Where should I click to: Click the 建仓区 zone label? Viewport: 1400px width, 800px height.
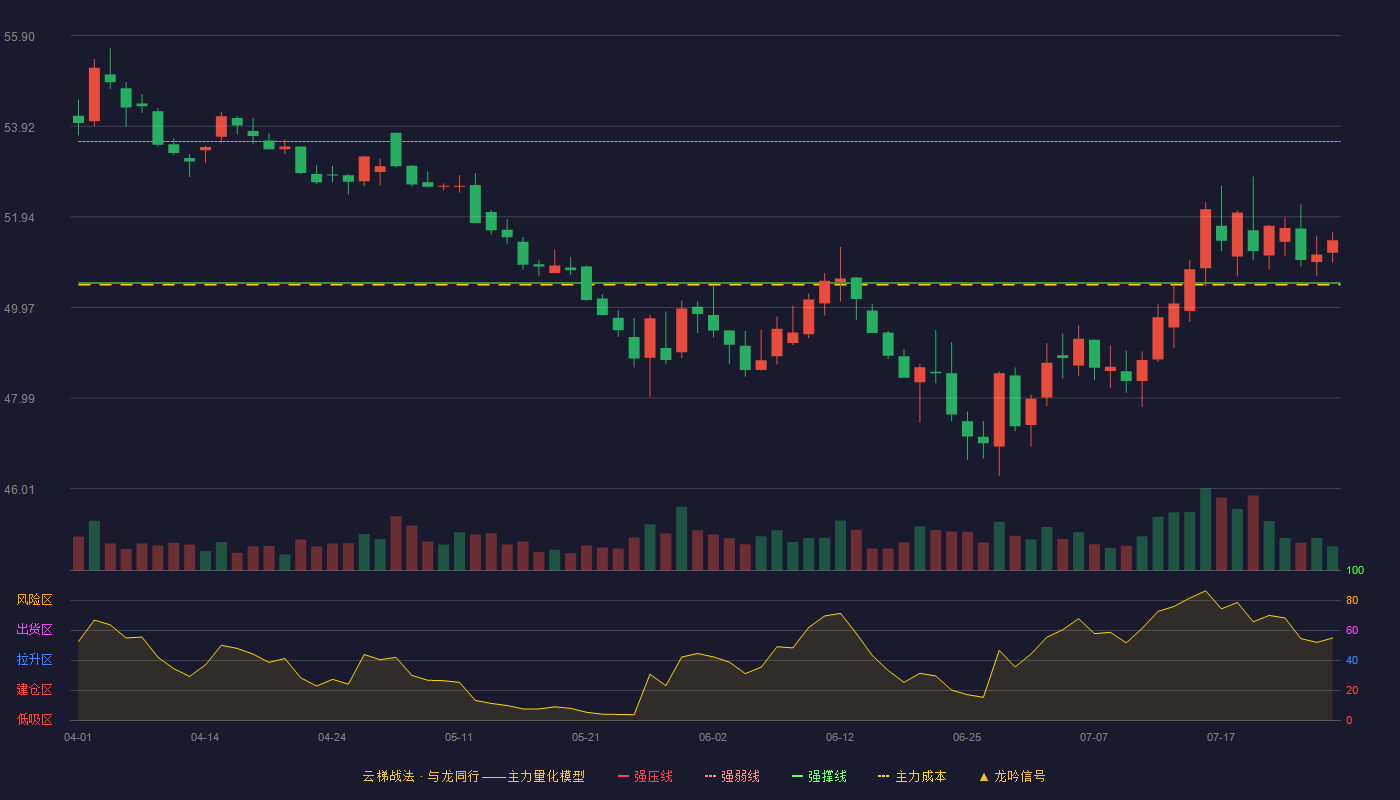point(34,690)
